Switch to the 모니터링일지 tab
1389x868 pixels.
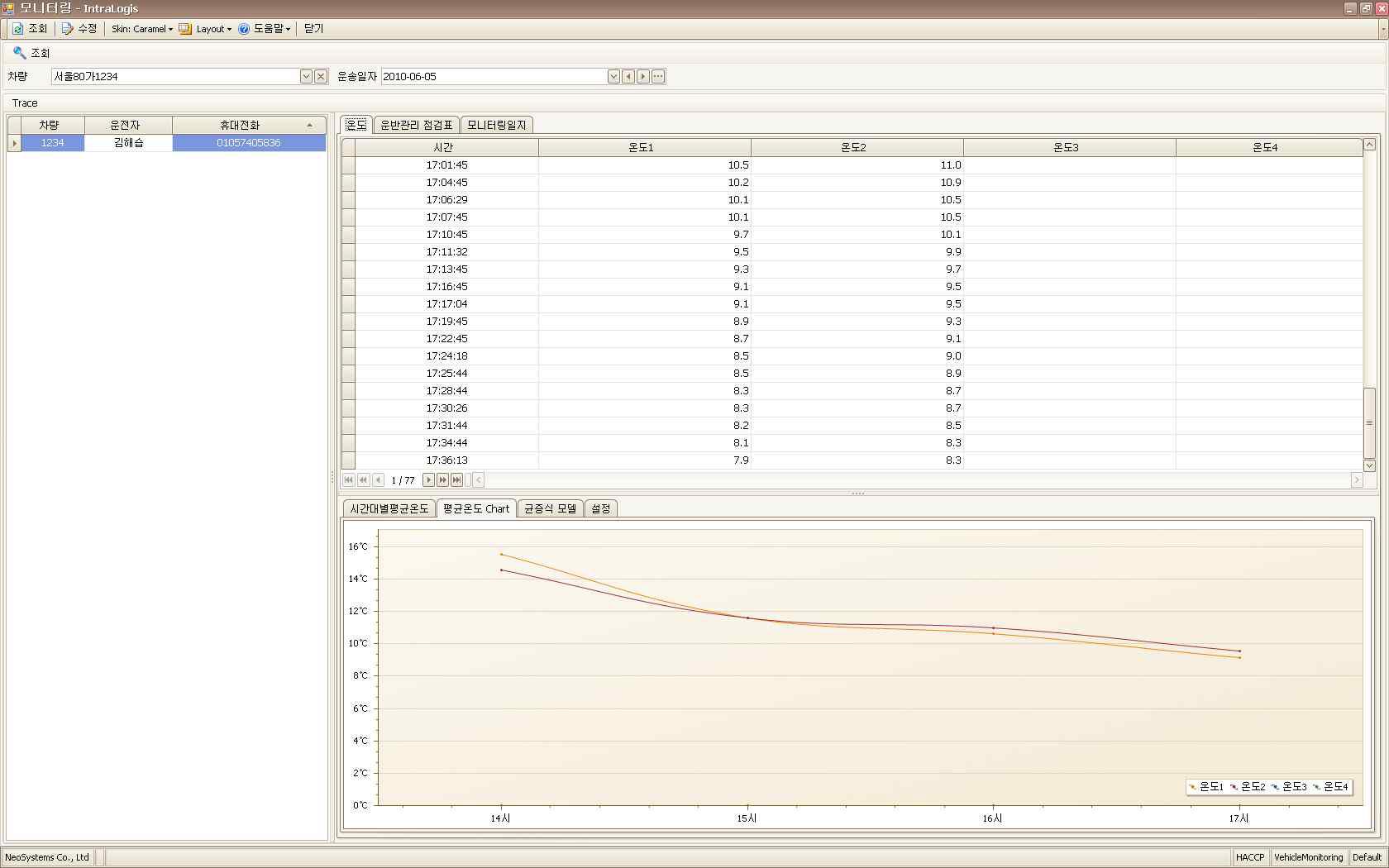pyautogui.click(x=496, y=125)
